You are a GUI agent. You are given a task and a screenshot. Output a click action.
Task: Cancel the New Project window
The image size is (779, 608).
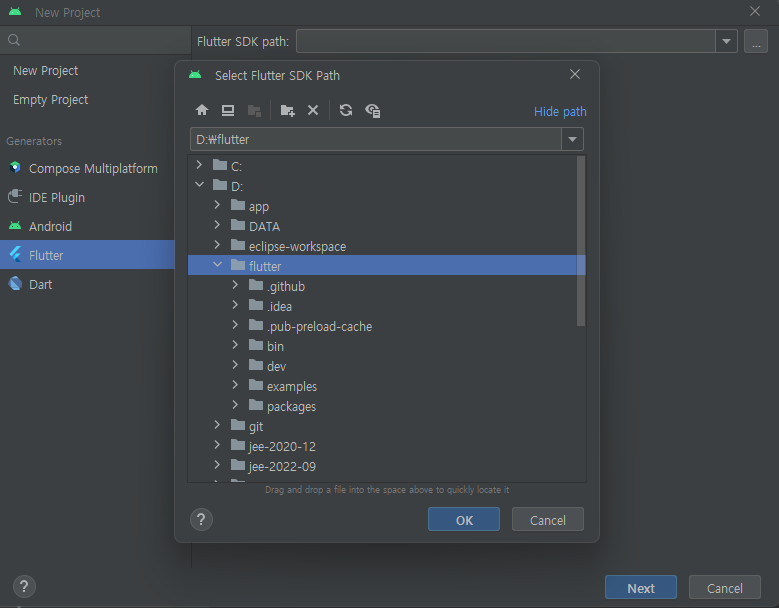tap(724, 588)
